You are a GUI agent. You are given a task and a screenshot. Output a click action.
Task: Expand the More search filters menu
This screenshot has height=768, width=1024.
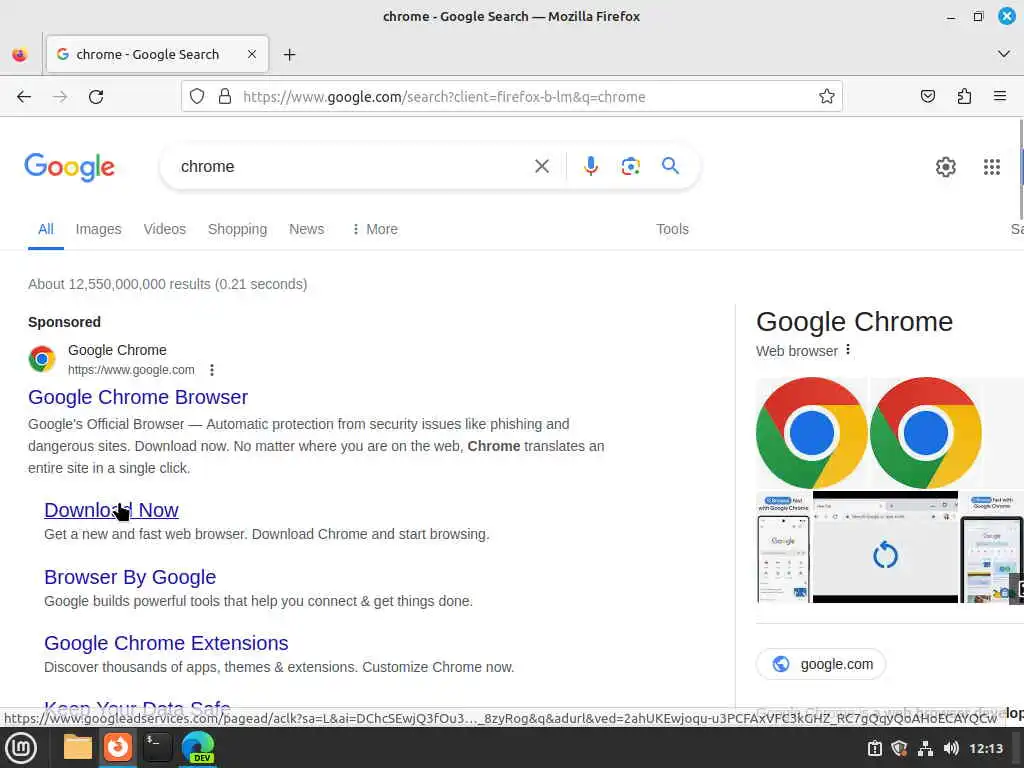(374, 229)
